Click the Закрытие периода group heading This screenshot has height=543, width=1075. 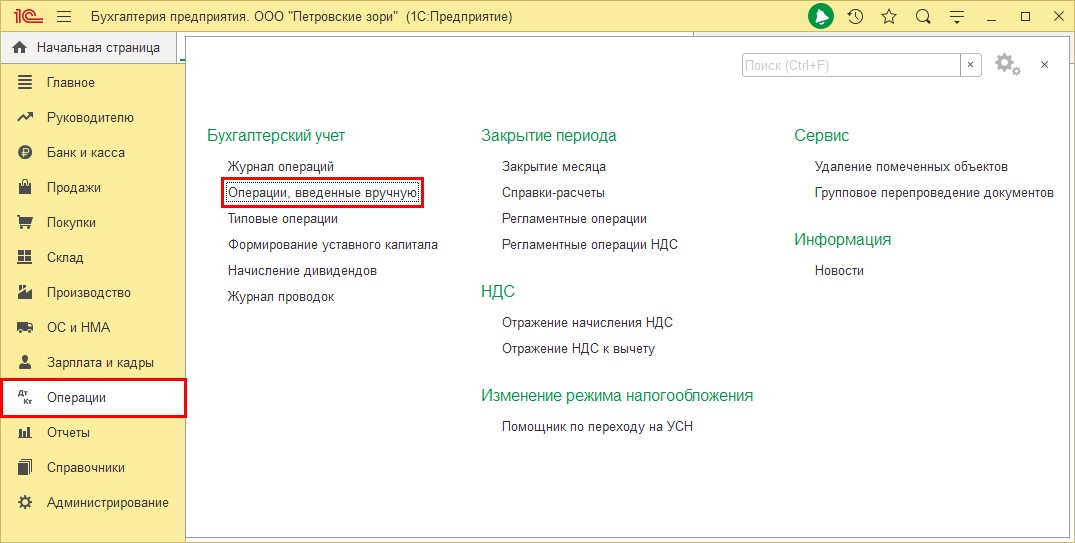click(x=548, y=136)
